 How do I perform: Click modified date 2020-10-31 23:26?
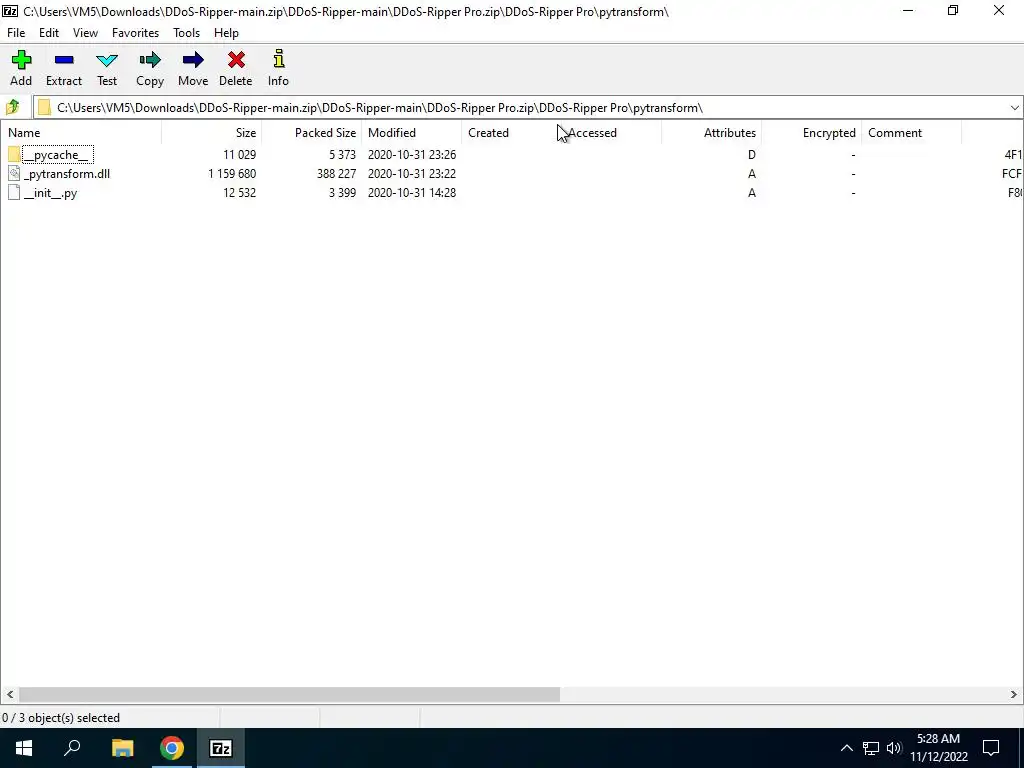pyautogui.click(x=411, y=155)
